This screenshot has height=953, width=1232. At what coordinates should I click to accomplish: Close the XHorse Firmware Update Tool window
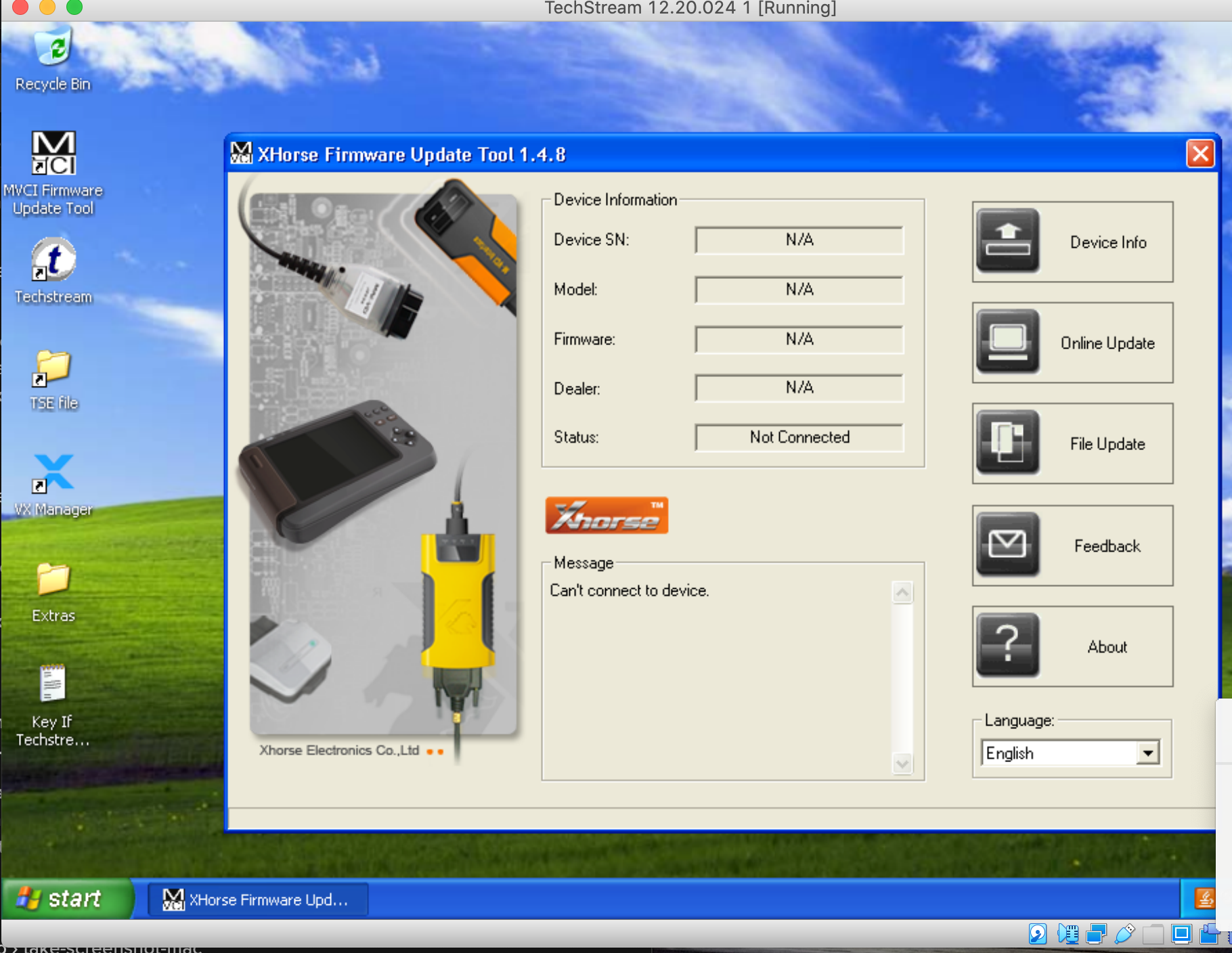(x=1201, y=154)
